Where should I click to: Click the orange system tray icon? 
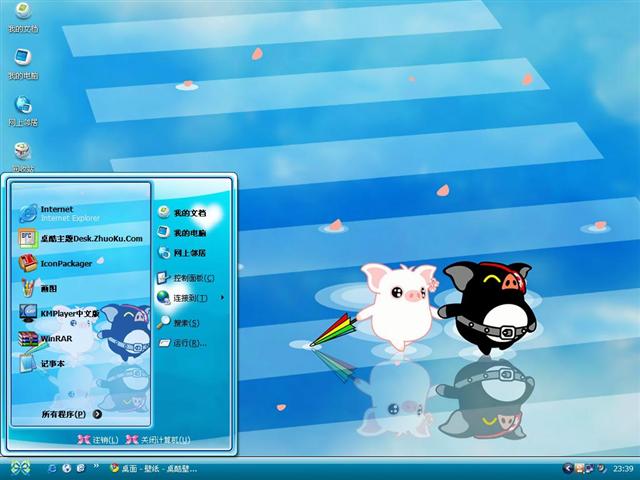pos(579,468)
